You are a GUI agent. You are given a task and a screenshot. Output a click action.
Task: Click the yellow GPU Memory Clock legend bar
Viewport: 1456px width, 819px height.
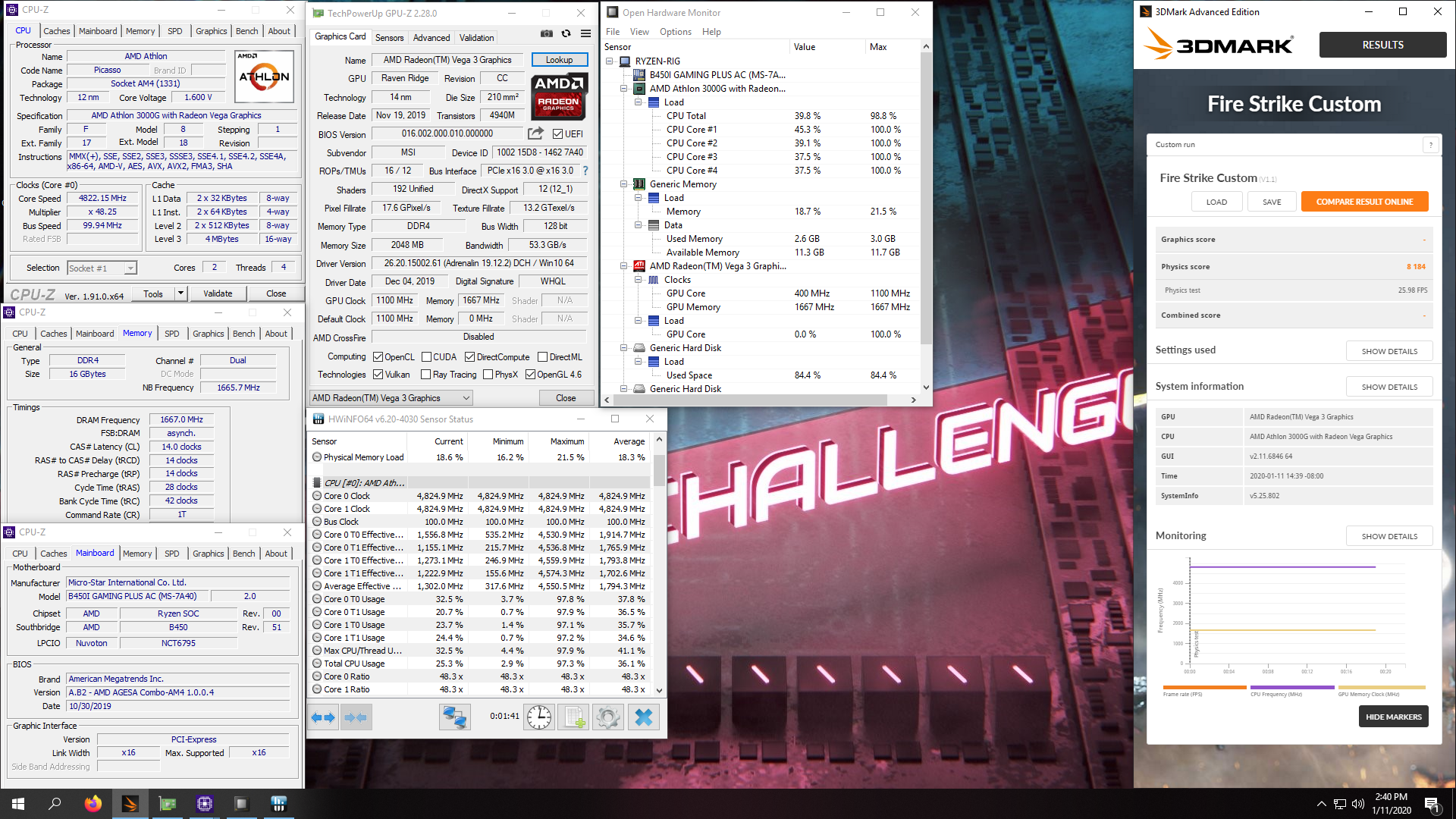[x=1382, y=687]
